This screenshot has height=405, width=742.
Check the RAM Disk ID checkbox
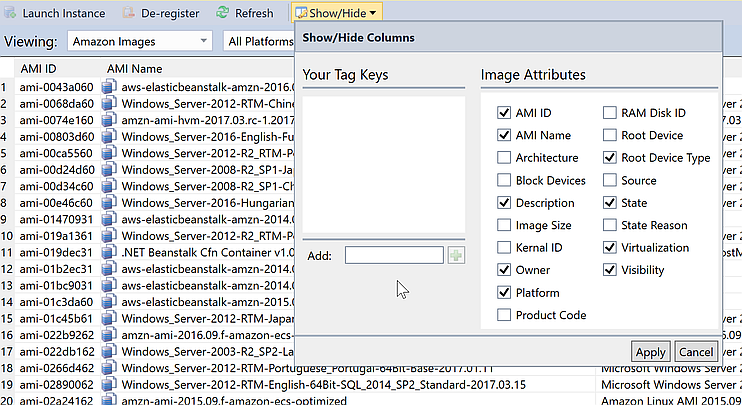610,112
